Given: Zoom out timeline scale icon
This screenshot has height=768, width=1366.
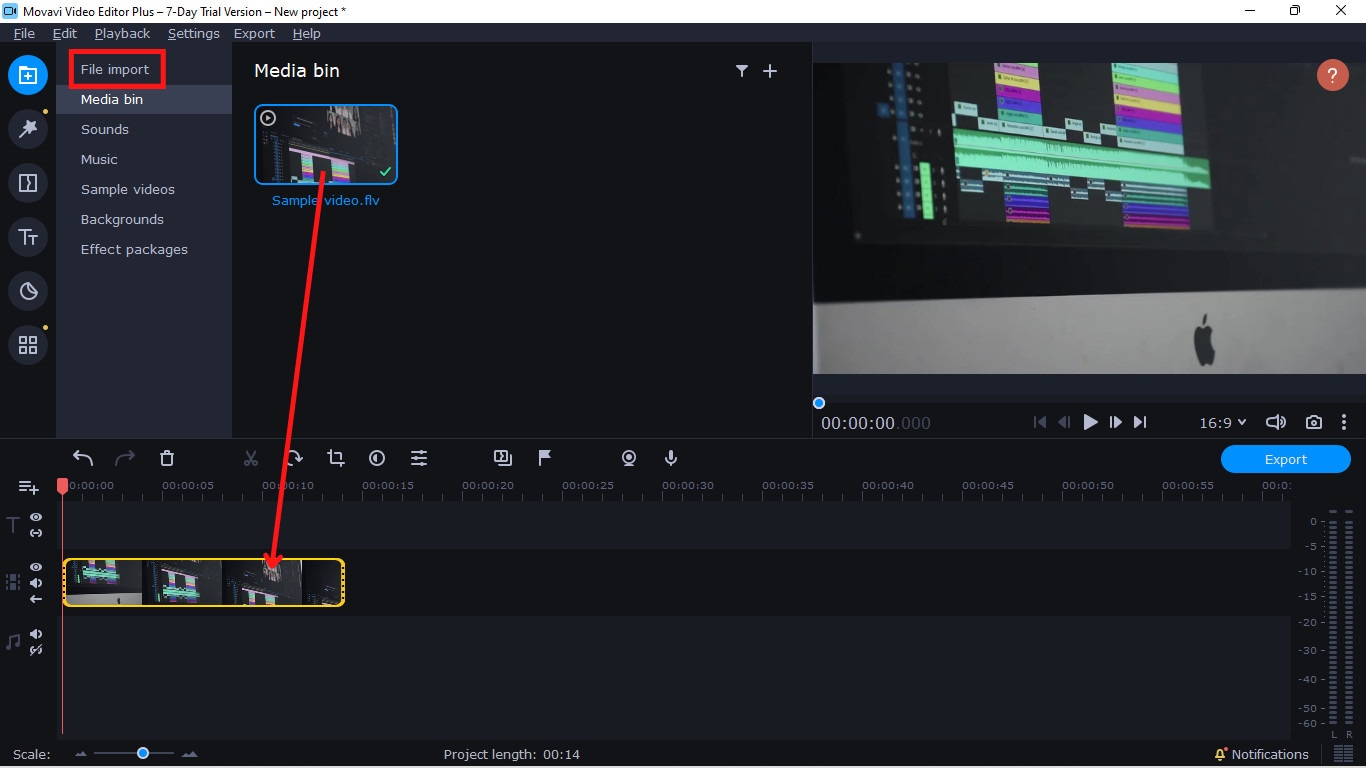Looking at the screenshot, I should pyautogui.click(x=82, y=754).
